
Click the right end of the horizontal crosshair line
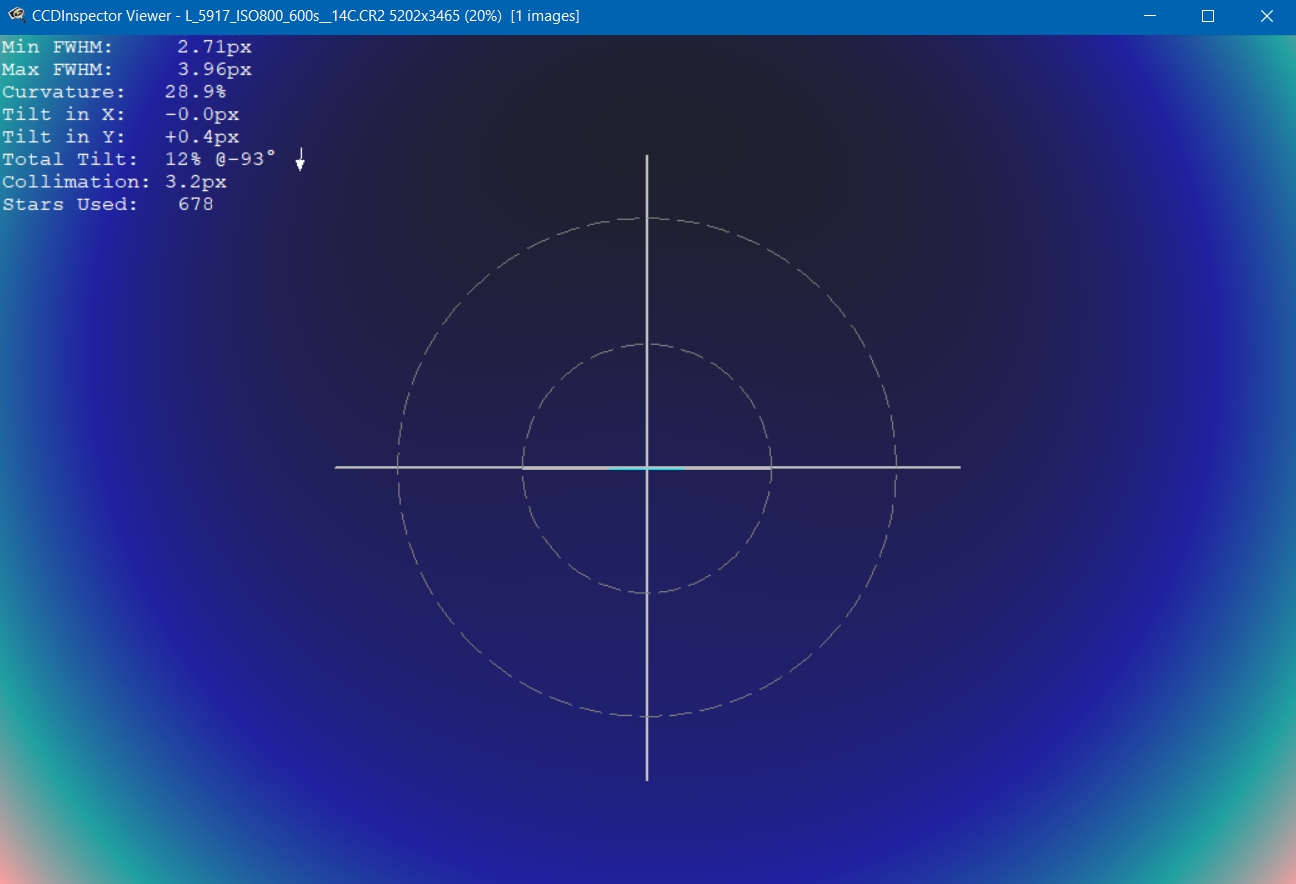click(x=957, y=467)
